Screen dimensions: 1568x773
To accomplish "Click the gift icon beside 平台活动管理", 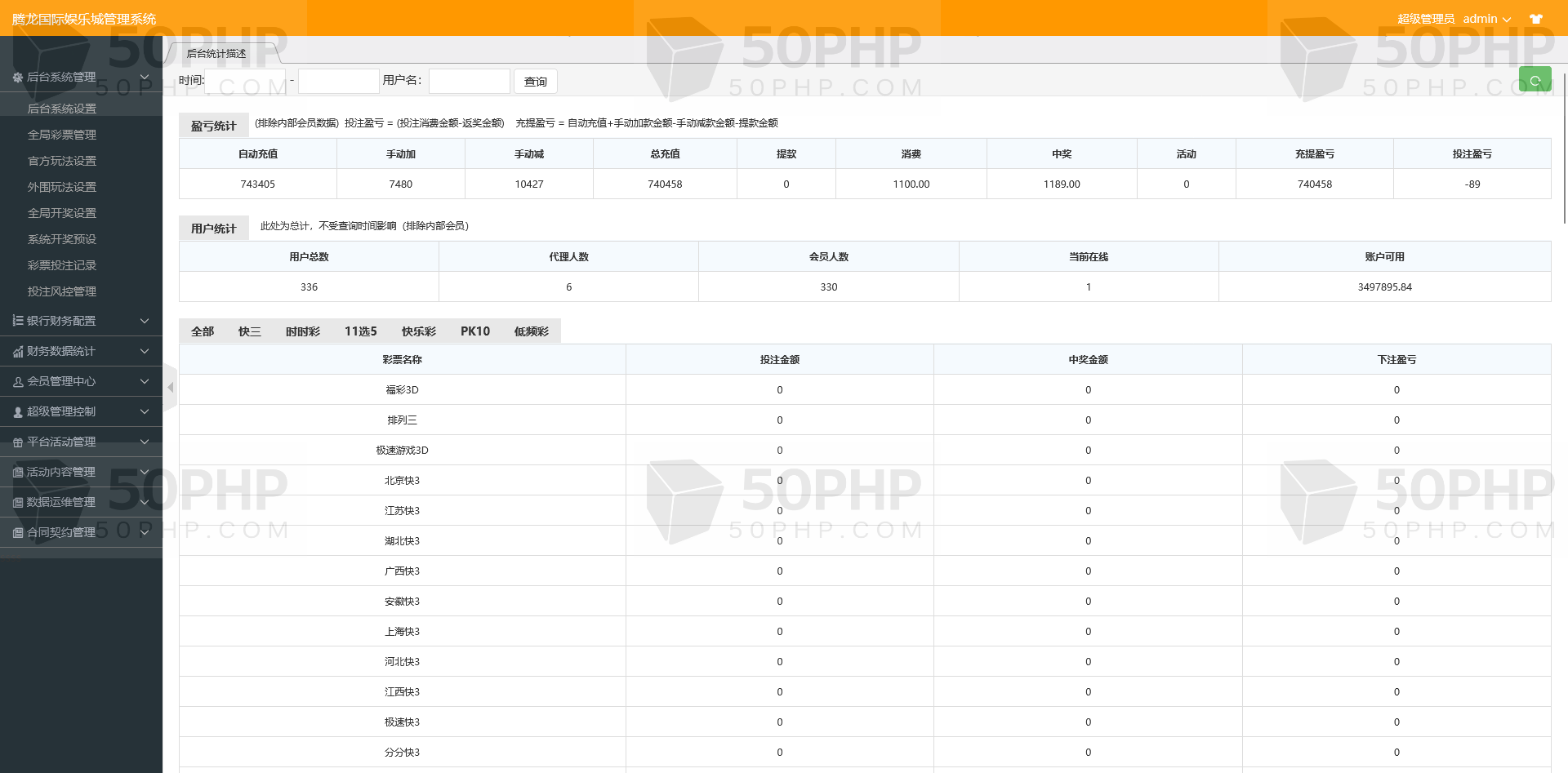I will (17, 442).
